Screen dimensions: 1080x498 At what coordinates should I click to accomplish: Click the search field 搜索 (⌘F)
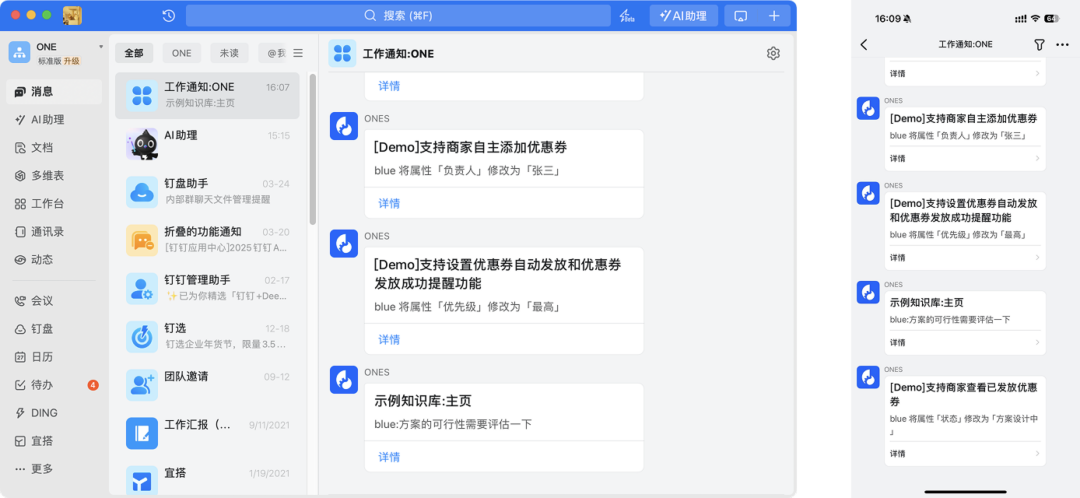tap(398, 15)
